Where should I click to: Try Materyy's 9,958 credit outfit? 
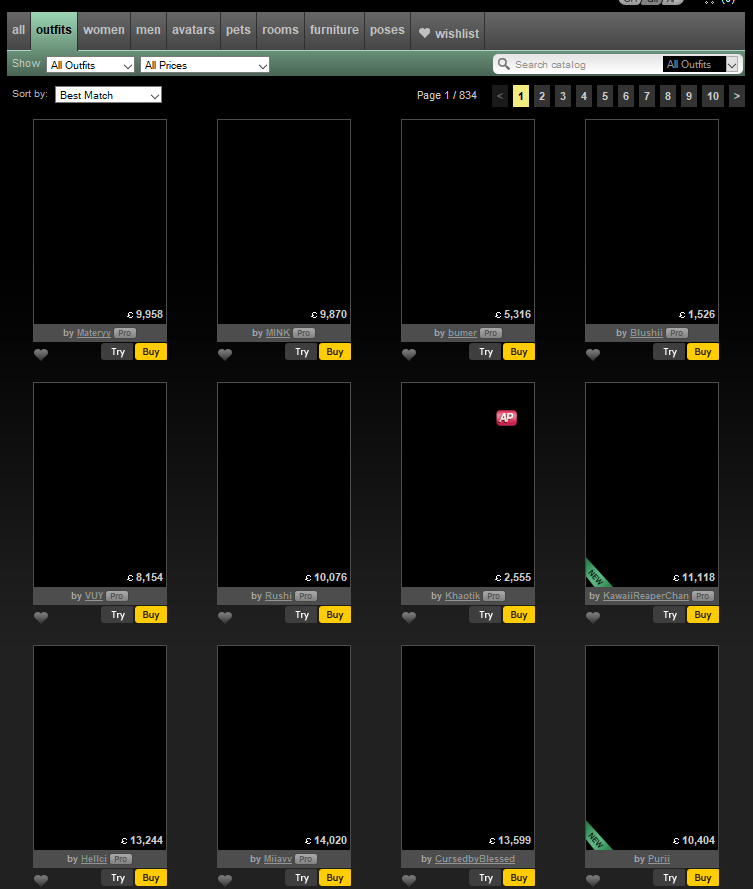117,352
